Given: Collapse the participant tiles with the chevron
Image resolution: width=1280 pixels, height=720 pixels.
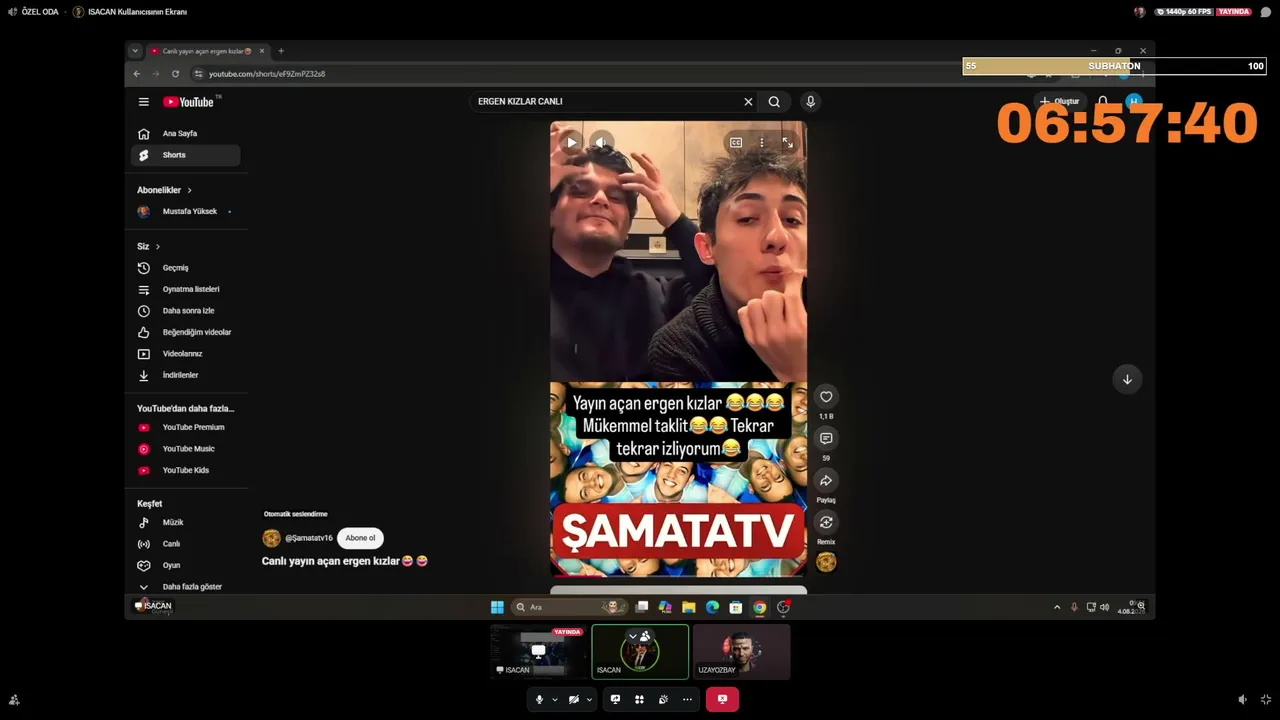Looking at the screenshot, I should pos(632,636).
